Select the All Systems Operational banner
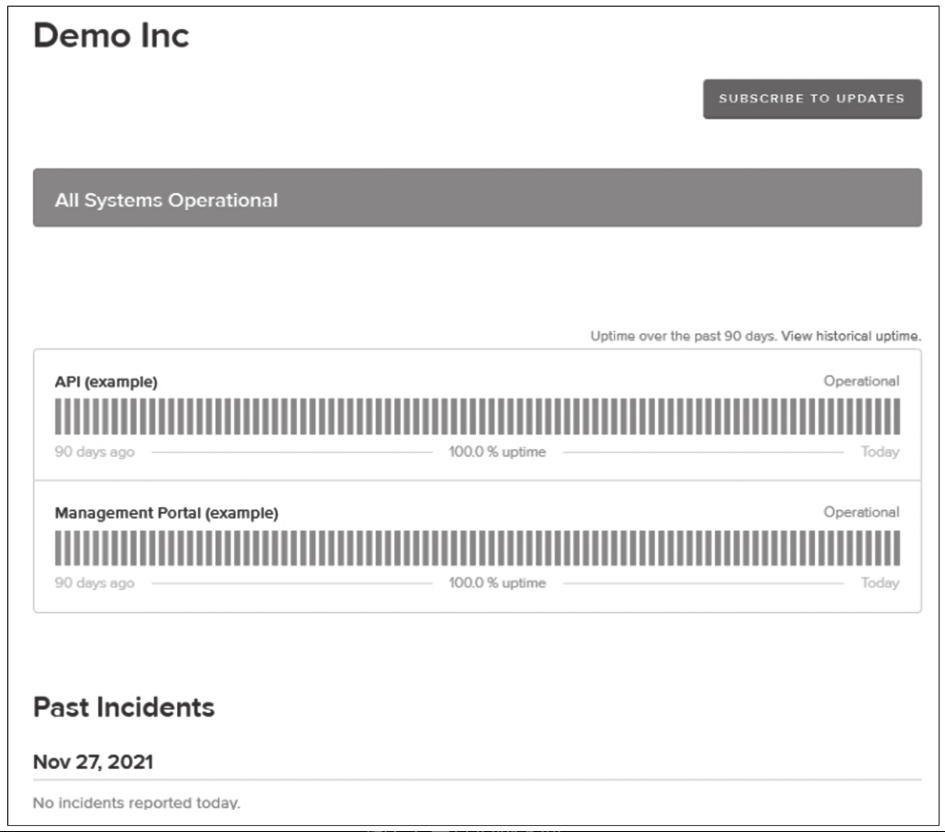 pos(477,198)
